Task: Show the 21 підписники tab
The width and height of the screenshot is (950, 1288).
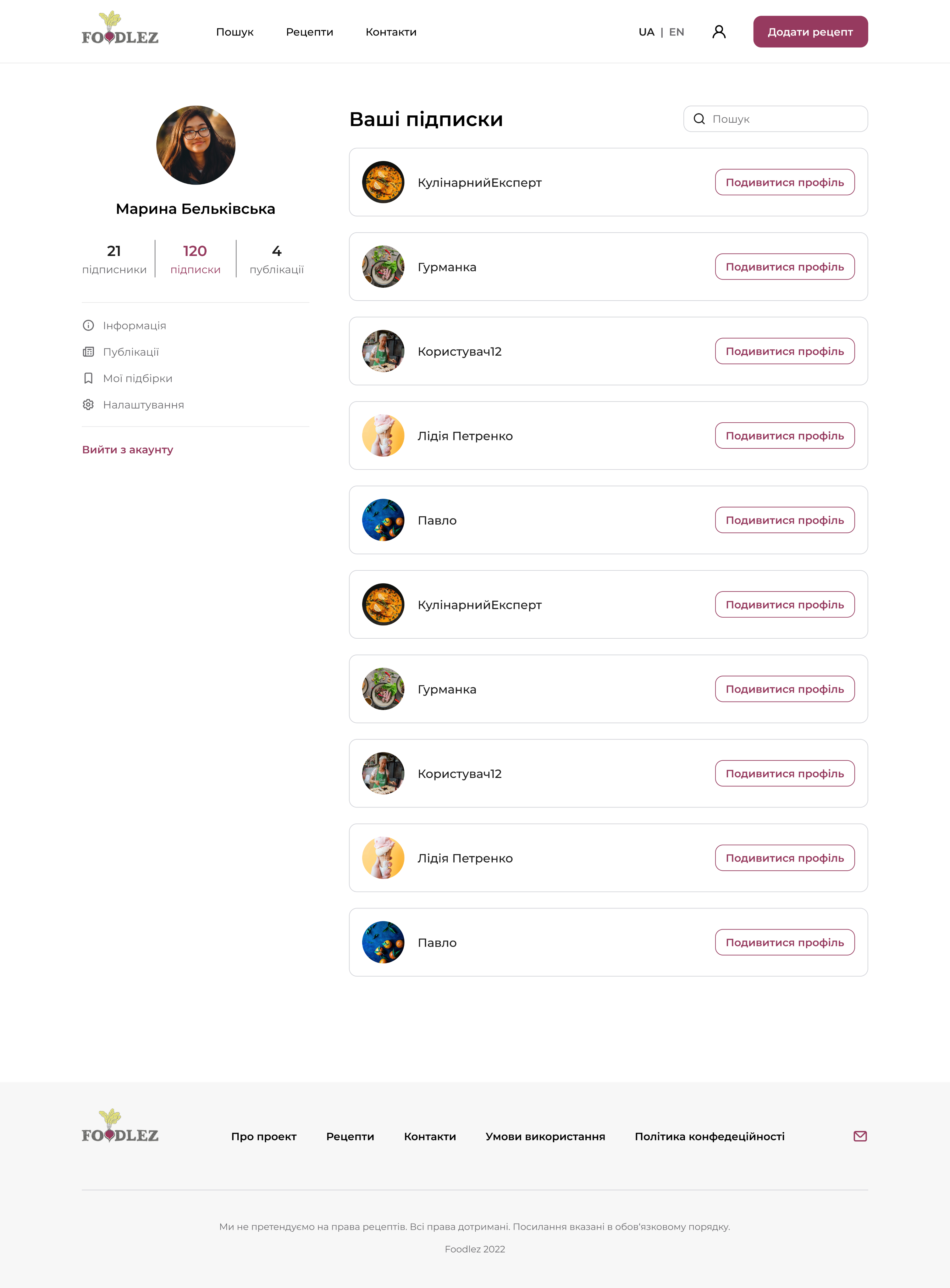Action: pos(114,259)
